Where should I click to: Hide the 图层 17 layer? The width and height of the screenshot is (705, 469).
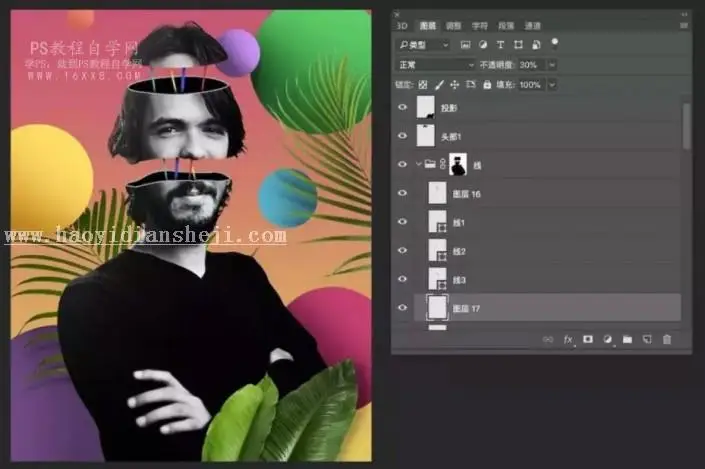click(x=402, y=308)
